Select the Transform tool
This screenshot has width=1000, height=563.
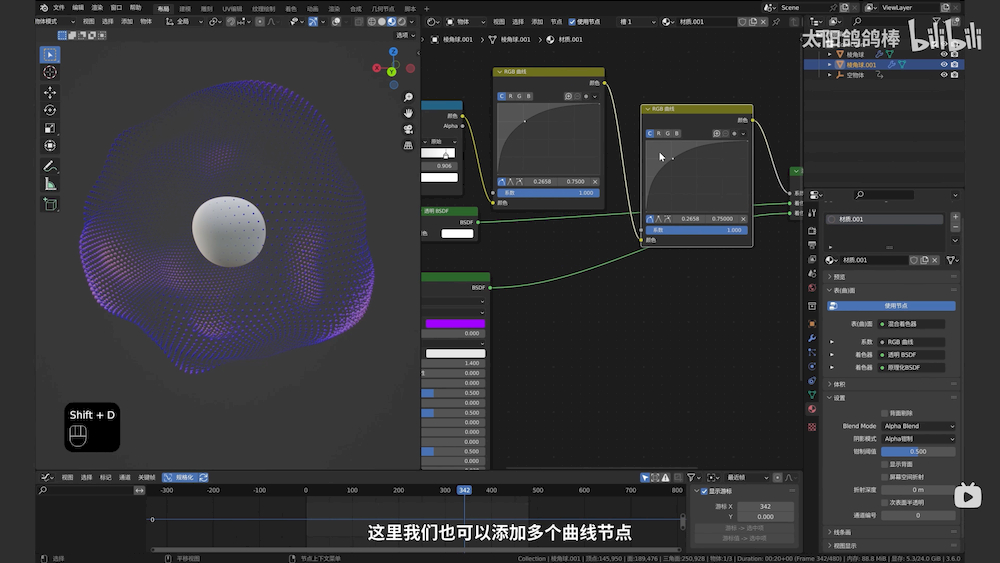pyautogui.click(x=50, y=146)
